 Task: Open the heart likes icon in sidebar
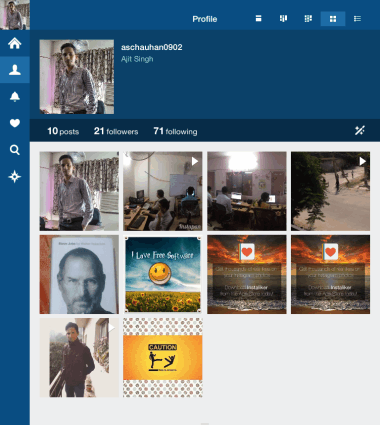pos(15,123)
